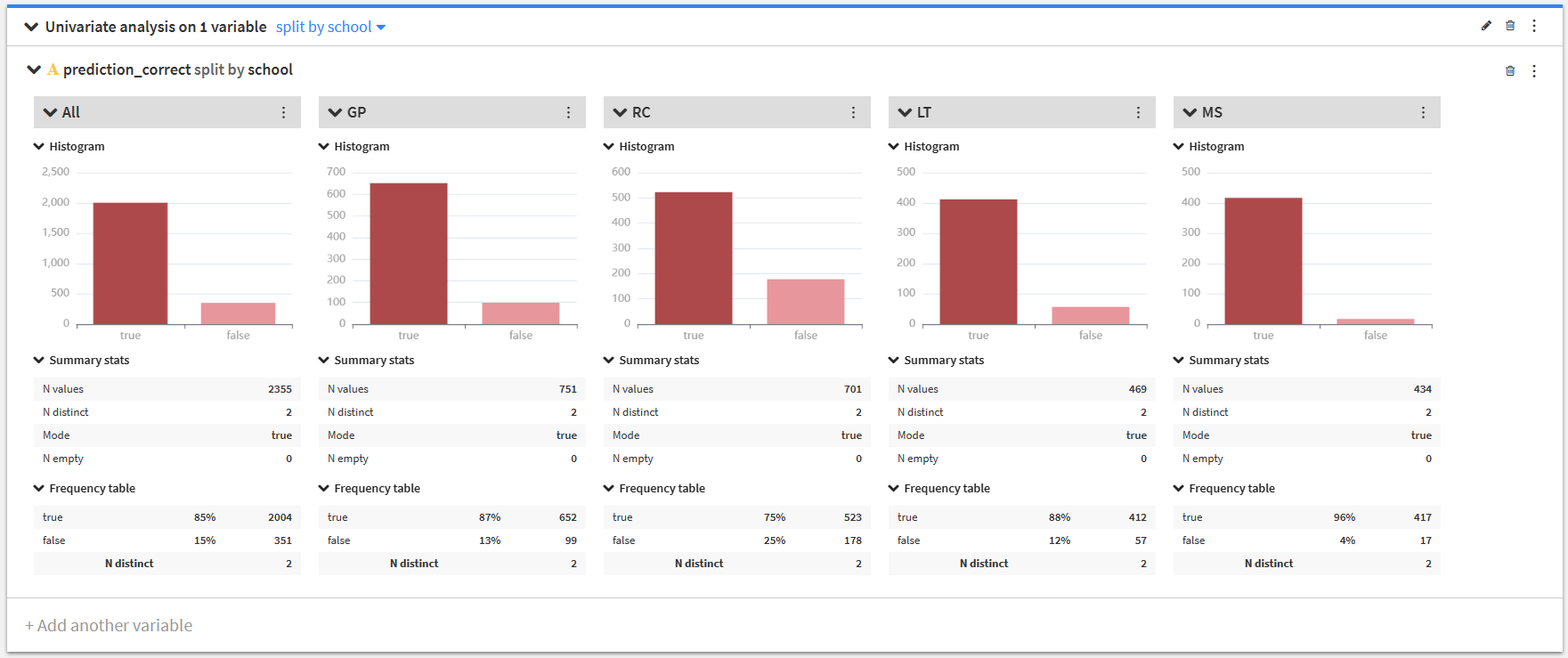
Task: Click the pencil edit icon for the analysis
Action: (1486, 26)
